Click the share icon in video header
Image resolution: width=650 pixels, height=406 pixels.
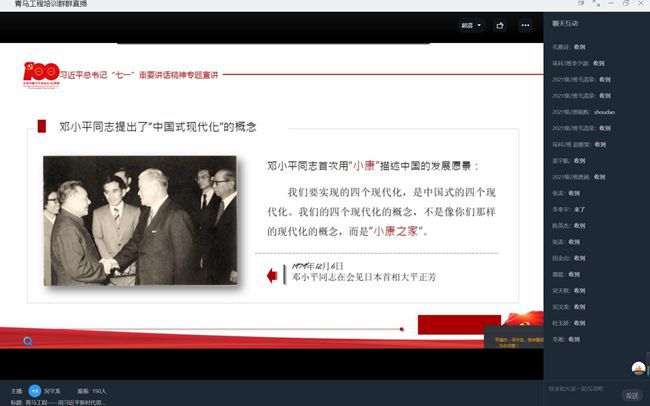499,25
